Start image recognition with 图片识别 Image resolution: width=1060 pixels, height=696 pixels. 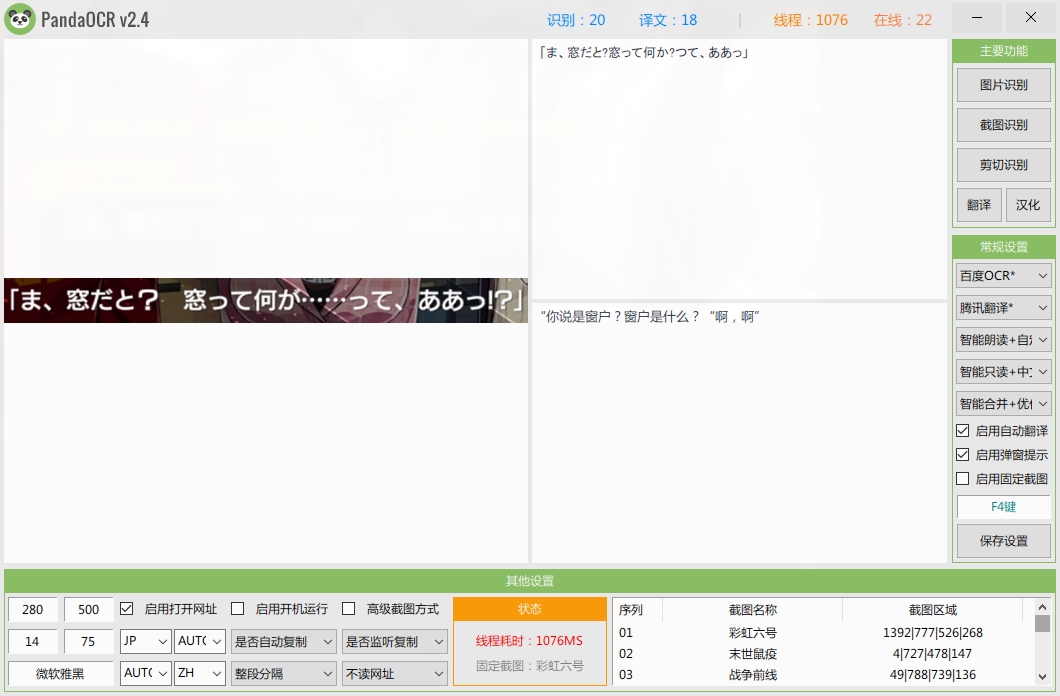pyautogui.click(x=1002, y=85)
